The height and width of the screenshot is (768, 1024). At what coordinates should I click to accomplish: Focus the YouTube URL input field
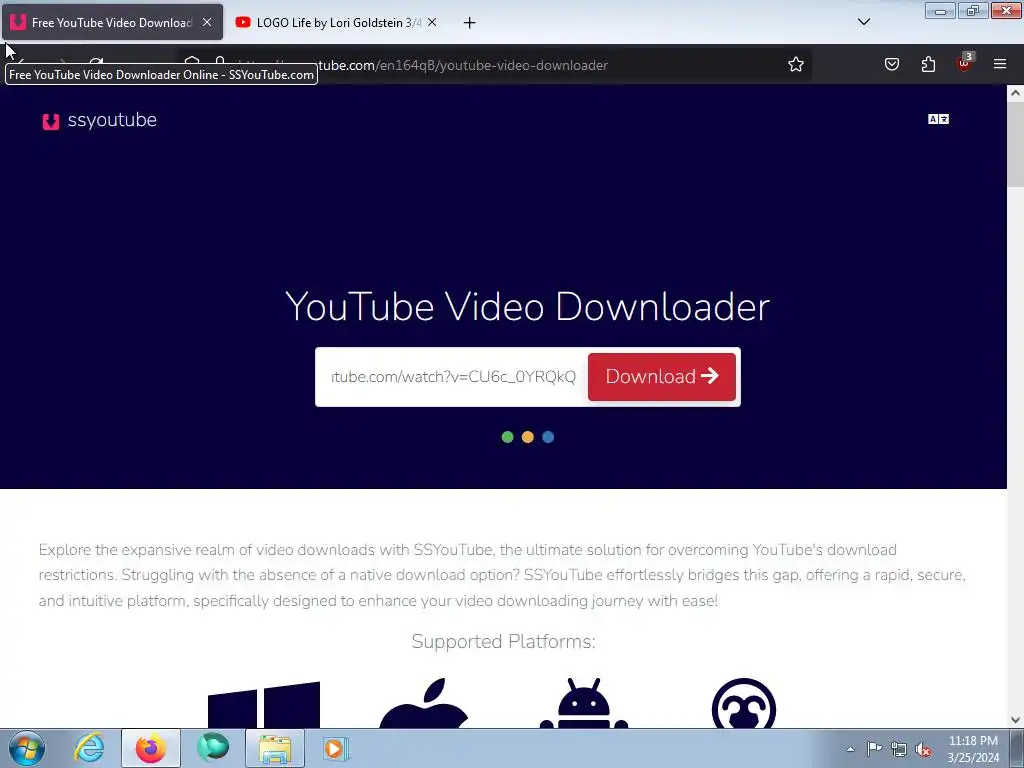pyautogui.click(x=453, y=377)
